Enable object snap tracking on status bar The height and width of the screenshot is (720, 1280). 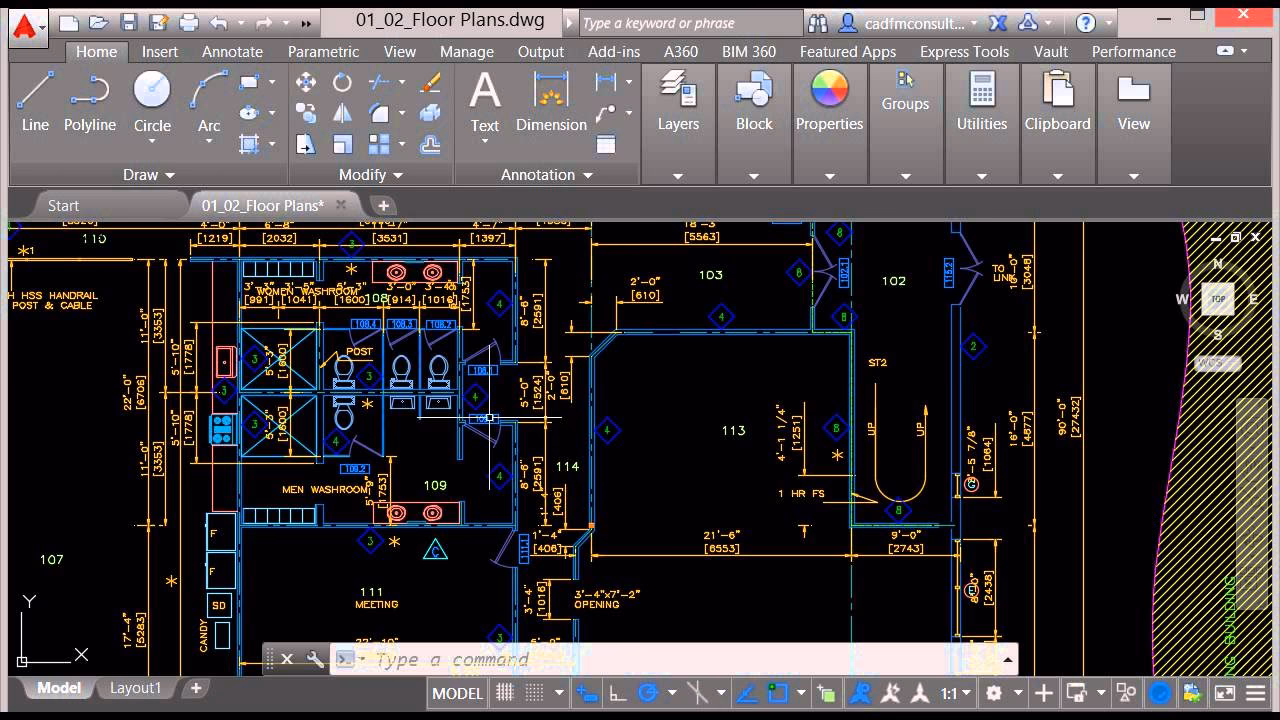click(x=747, y=693)
